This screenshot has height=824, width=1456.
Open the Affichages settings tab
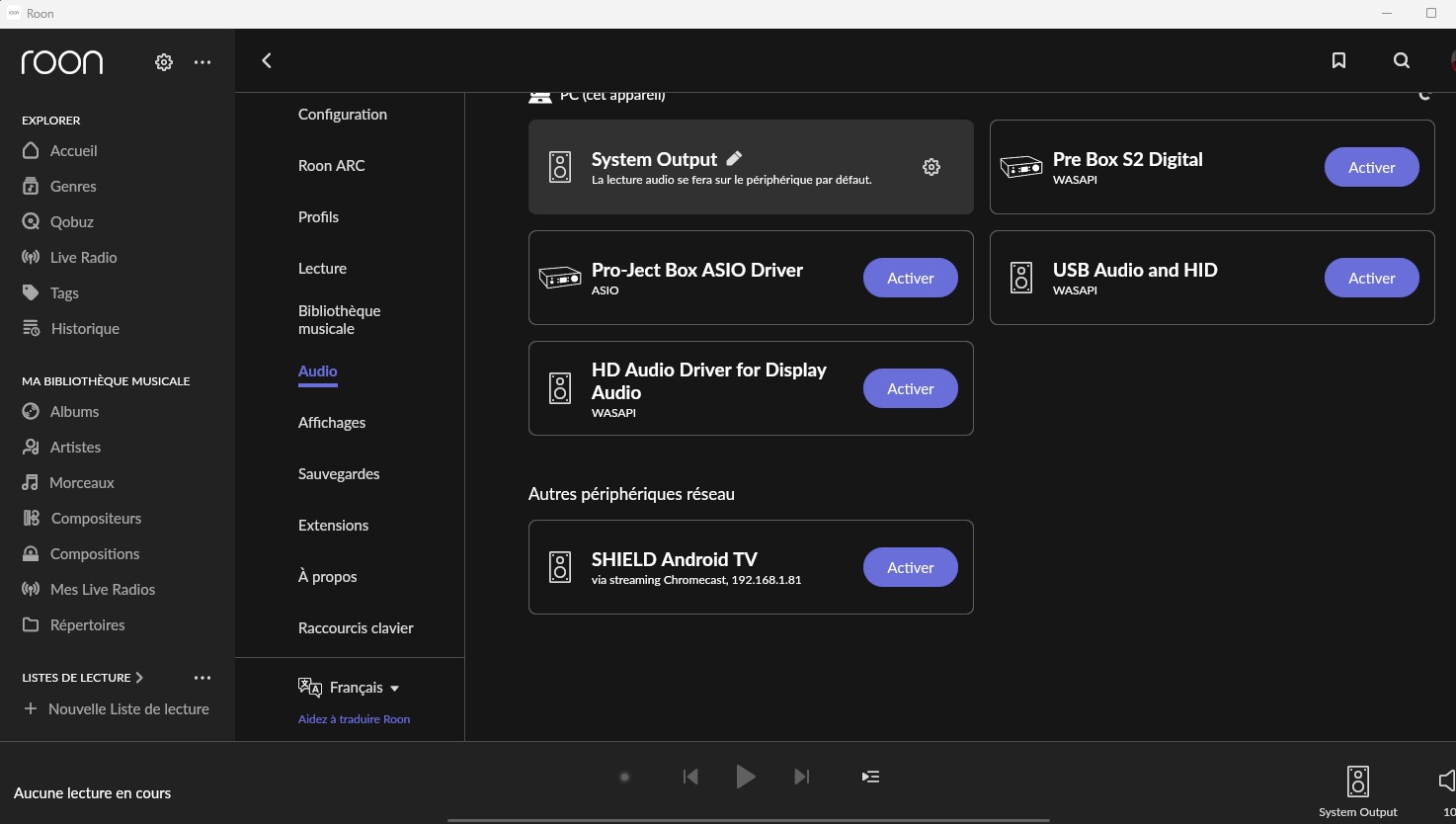[332, 423]
